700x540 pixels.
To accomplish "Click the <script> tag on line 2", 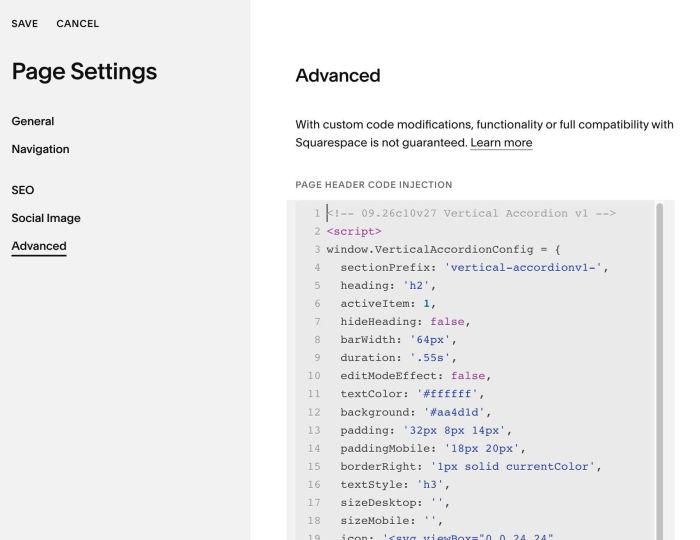I will [354, 232].
